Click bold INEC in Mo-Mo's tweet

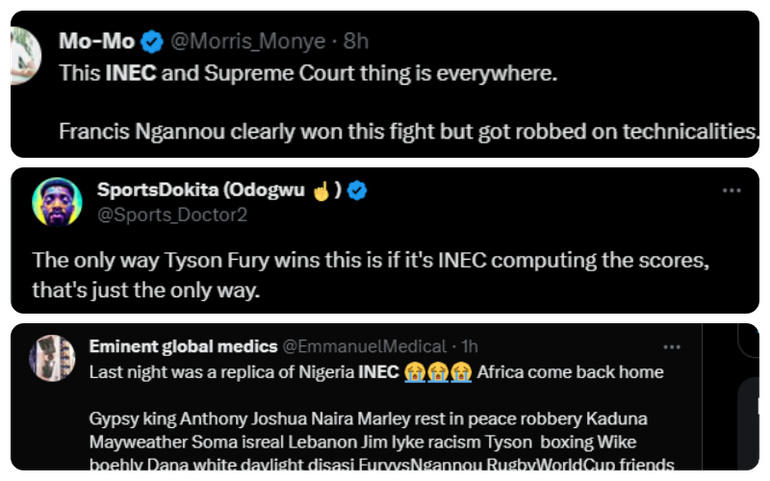pyautogui.click(x=130, y=74)
